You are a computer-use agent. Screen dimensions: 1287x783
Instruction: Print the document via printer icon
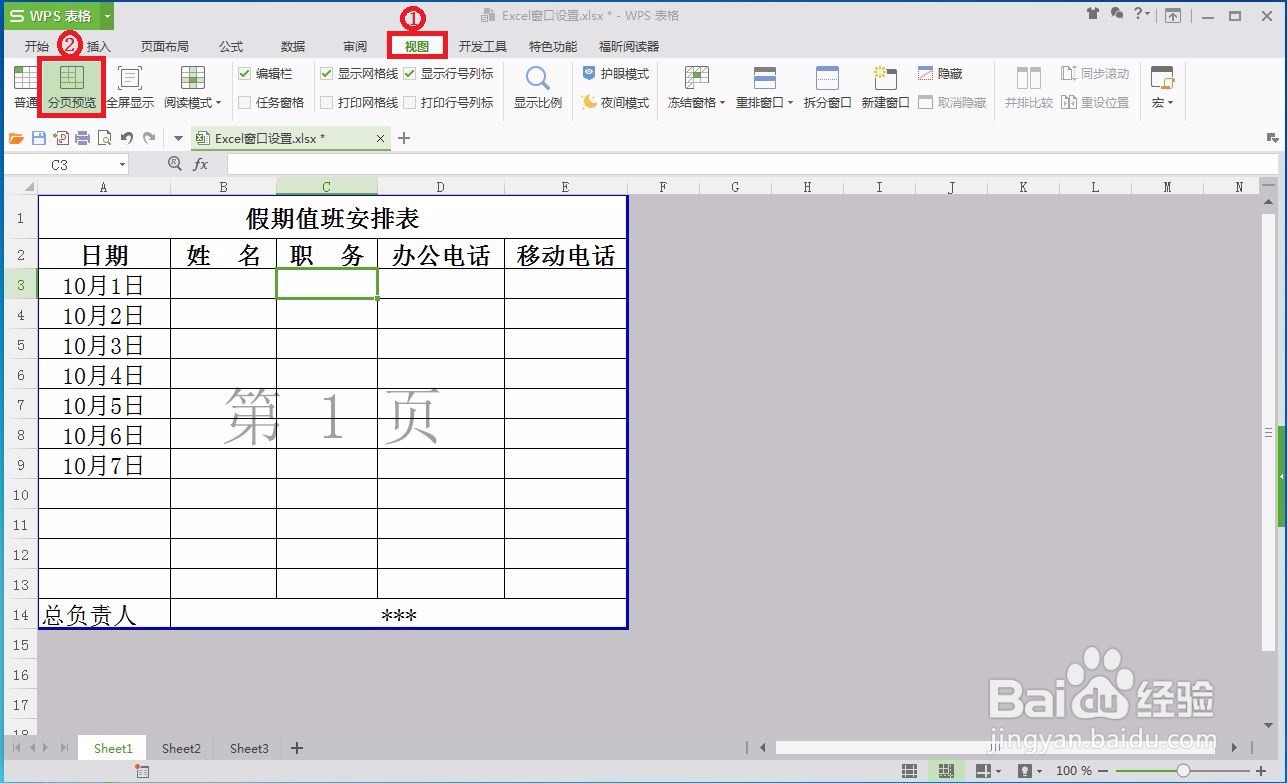point(83,139)
